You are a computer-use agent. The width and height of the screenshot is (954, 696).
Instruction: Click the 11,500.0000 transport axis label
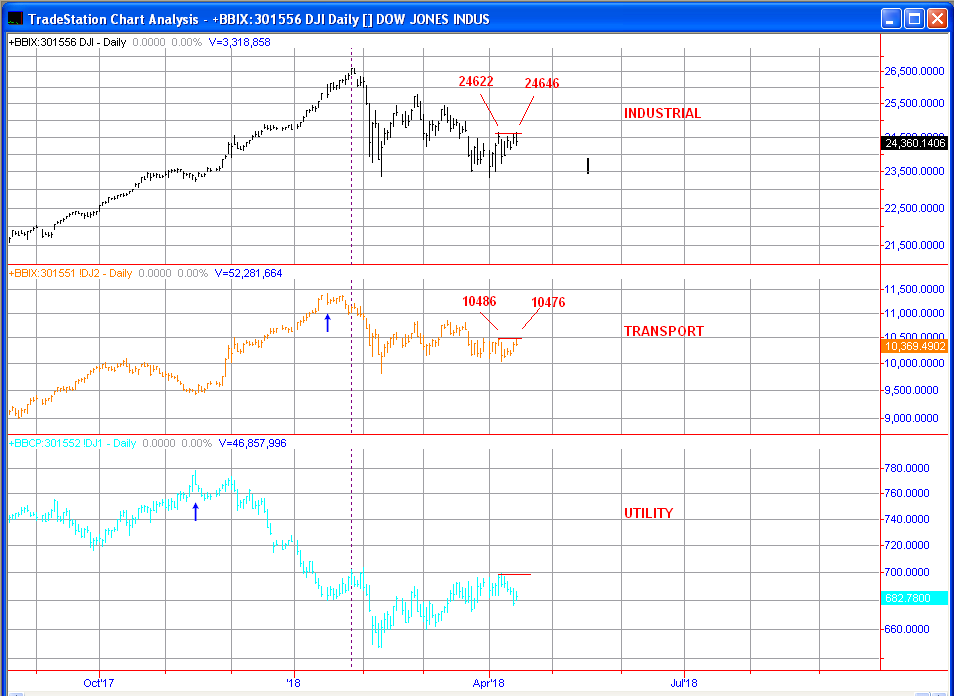tap(914, 289)
